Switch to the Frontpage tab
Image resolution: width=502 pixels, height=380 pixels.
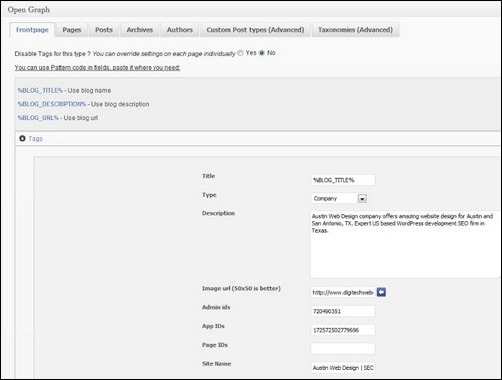click(32, 30)
